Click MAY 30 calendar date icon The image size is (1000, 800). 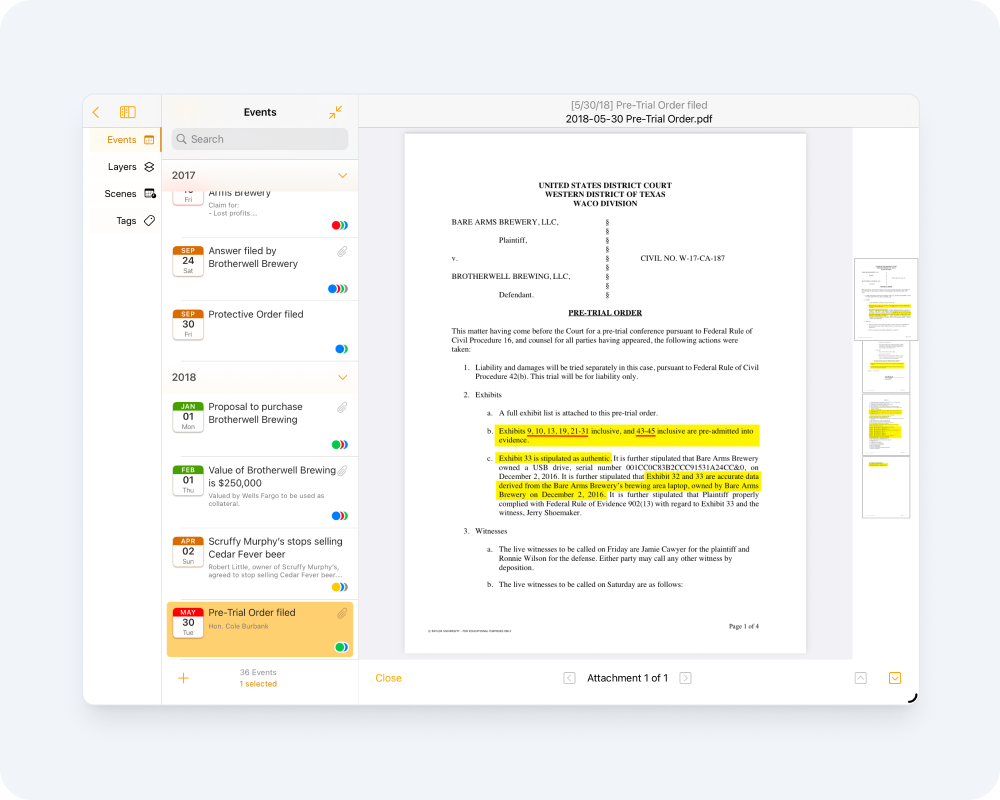(188, 623)
